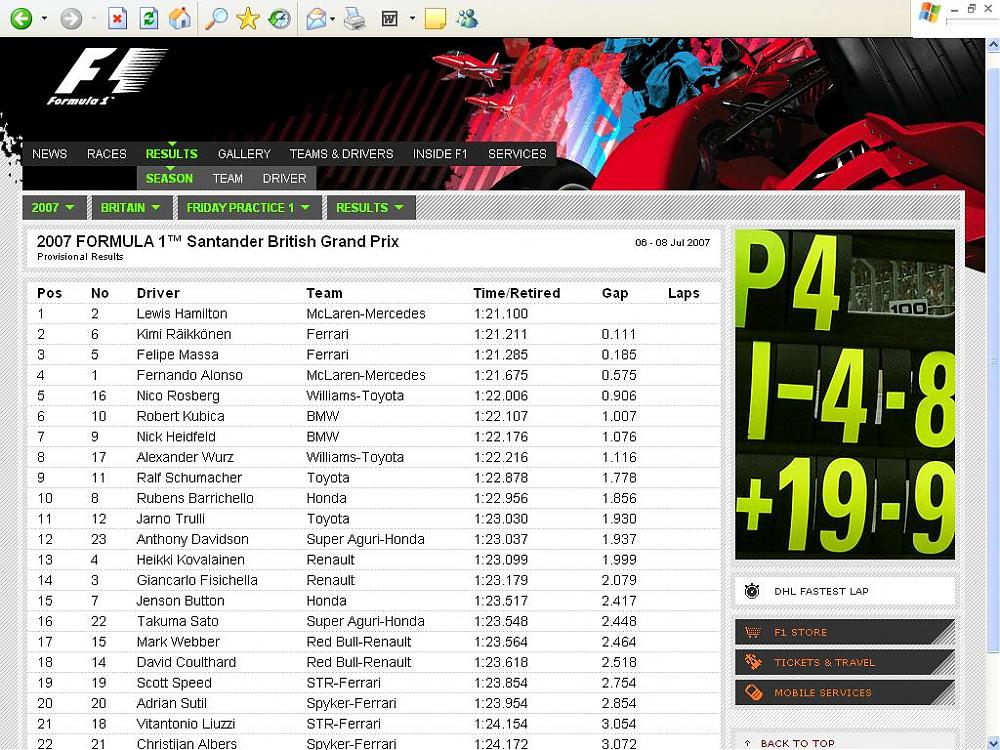
Task: Expand the Friday Practice 1 session dropdown
Action: coord(249,208)
